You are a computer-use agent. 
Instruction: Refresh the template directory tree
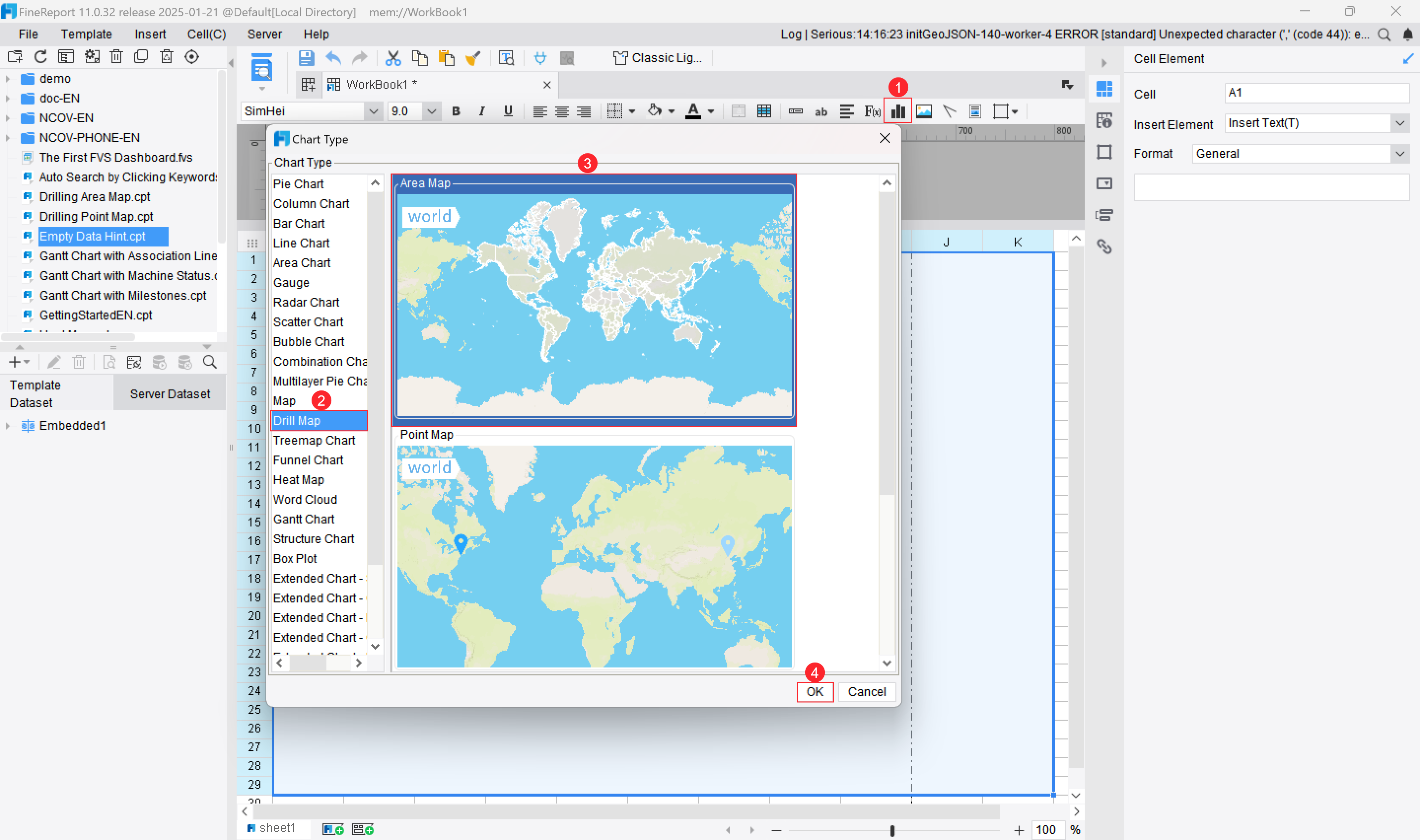(41, 57)
